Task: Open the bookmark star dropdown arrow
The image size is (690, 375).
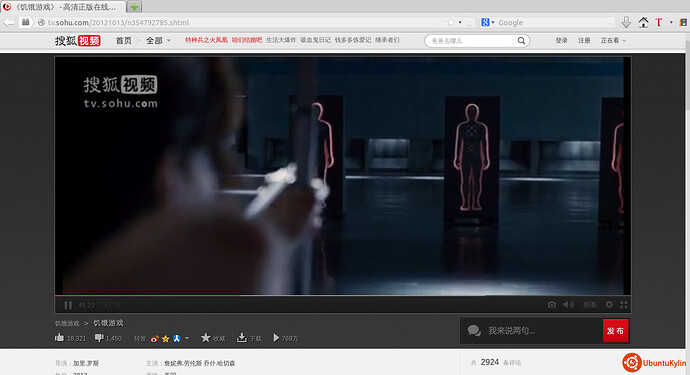Action: pyautogui.click(x=460, y=22)
